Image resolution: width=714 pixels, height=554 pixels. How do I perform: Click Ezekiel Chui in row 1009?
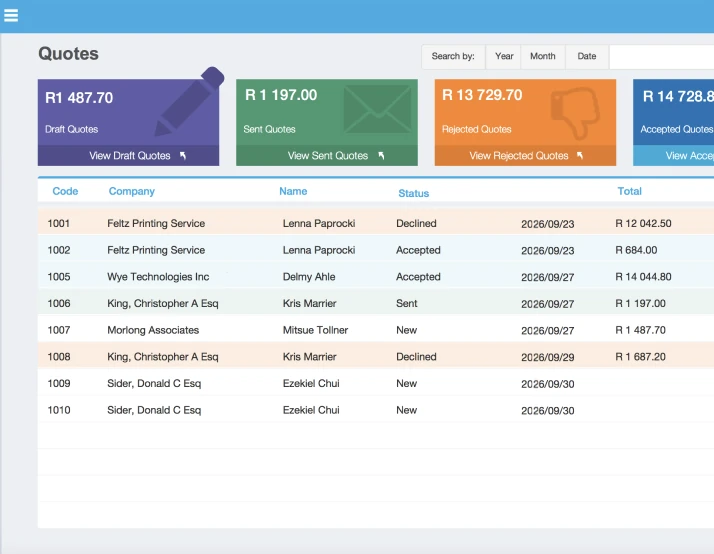(x=311, y=383)
